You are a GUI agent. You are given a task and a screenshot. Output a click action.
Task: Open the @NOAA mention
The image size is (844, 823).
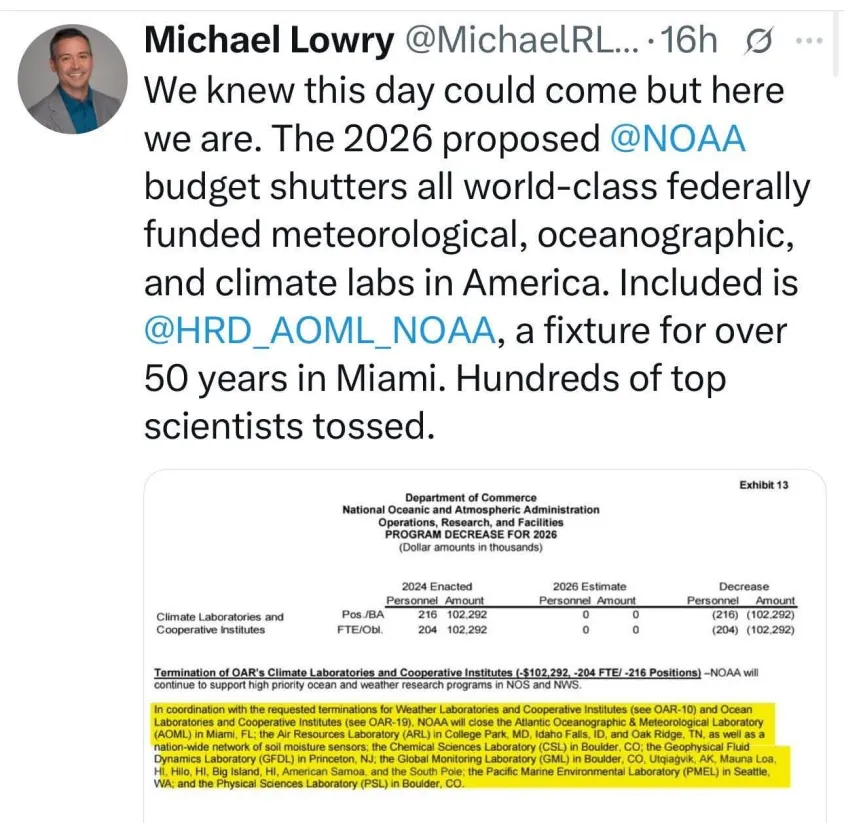678,138
